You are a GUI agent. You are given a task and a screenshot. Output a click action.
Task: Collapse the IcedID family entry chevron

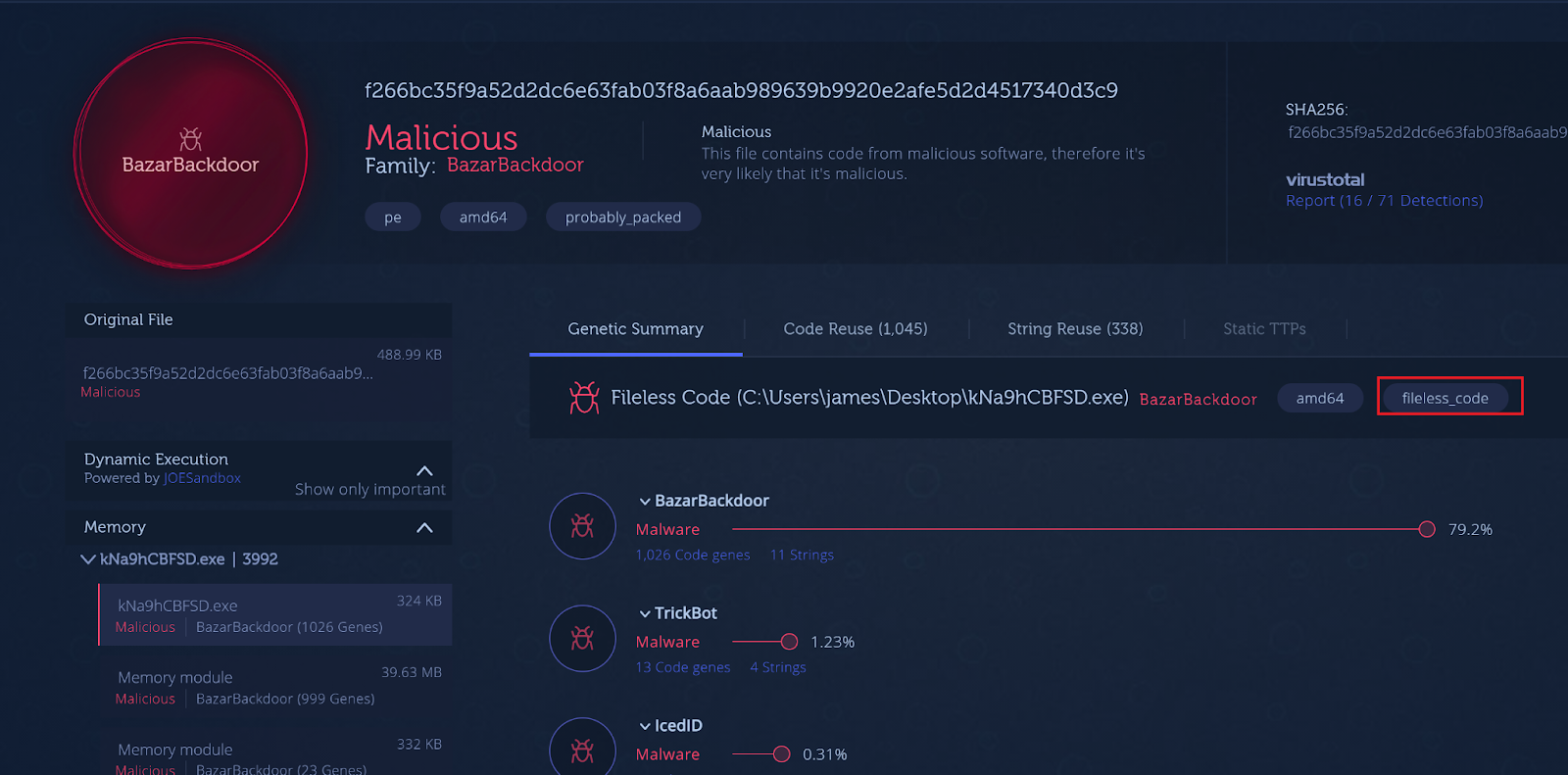click(645, 727)
